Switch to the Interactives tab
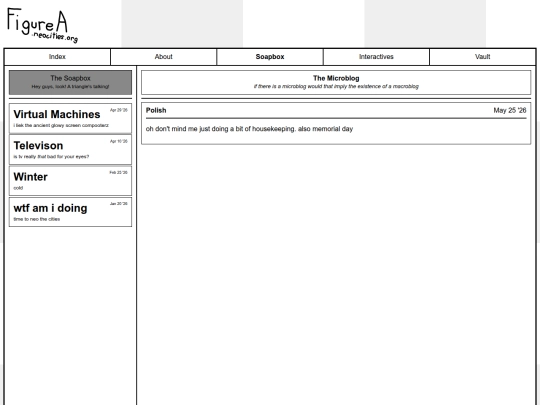 pyautogui.click(x=376, y=57)
